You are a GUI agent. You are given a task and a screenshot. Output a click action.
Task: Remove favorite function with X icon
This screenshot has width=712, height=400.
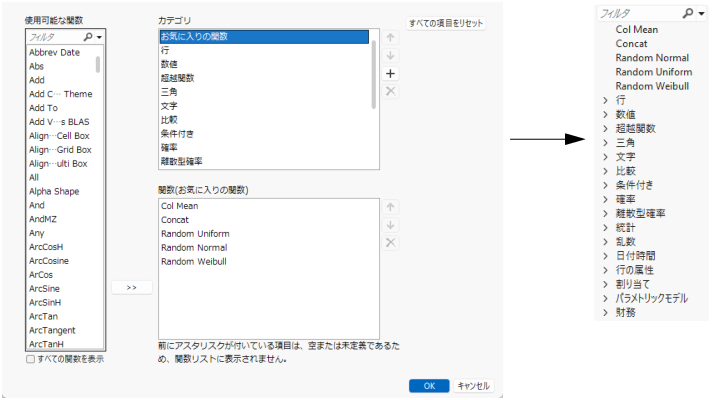(390, 242)
